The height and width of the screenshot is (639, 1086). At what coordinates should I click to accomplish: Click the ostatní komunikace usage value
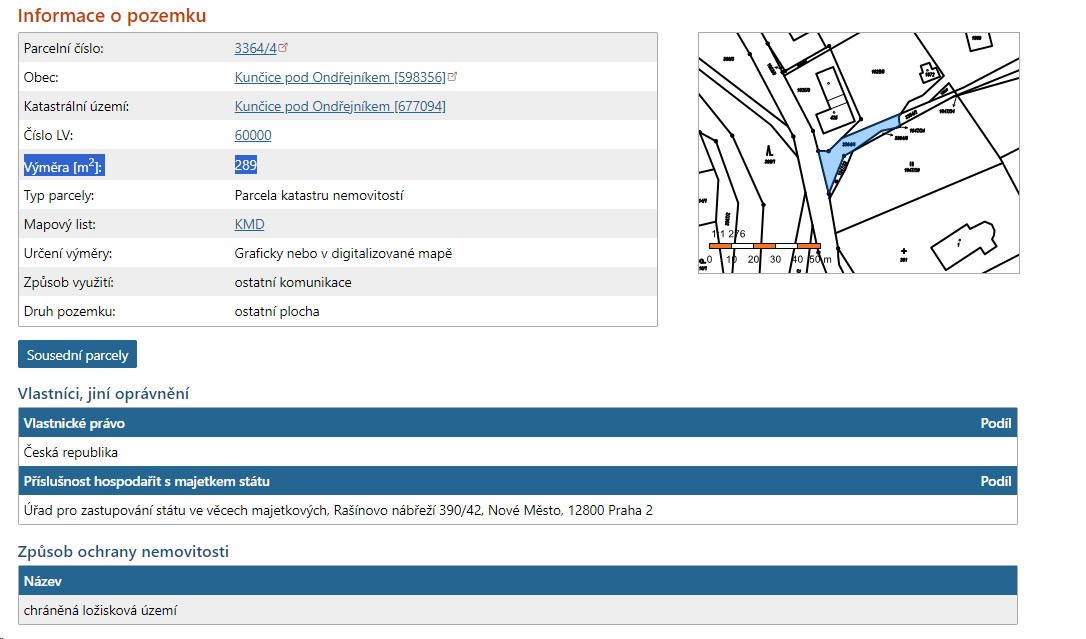click(293, 282)
